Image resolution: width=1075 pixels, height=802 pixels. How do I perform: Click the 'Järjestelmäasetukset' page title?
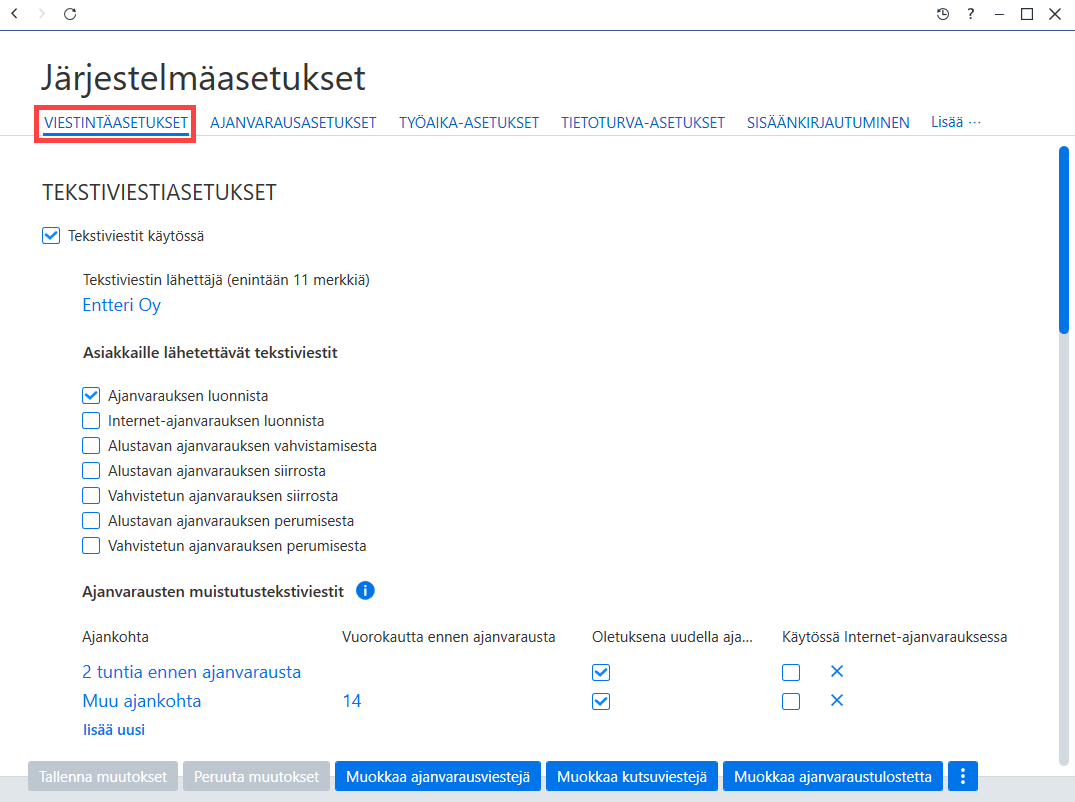point(203,77)
